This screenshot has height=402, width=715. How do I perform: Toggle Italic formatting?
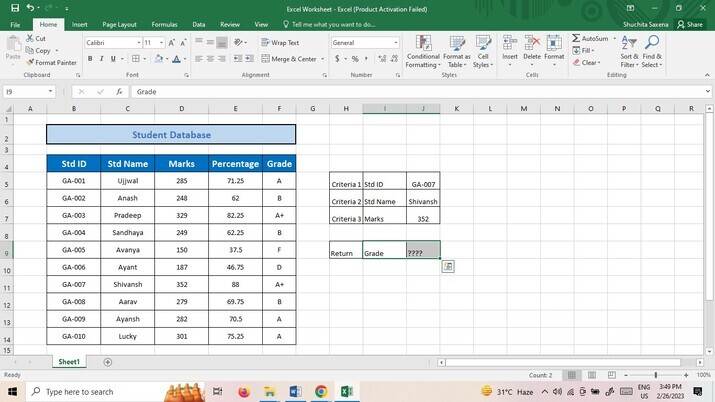(x=101, y=59)
